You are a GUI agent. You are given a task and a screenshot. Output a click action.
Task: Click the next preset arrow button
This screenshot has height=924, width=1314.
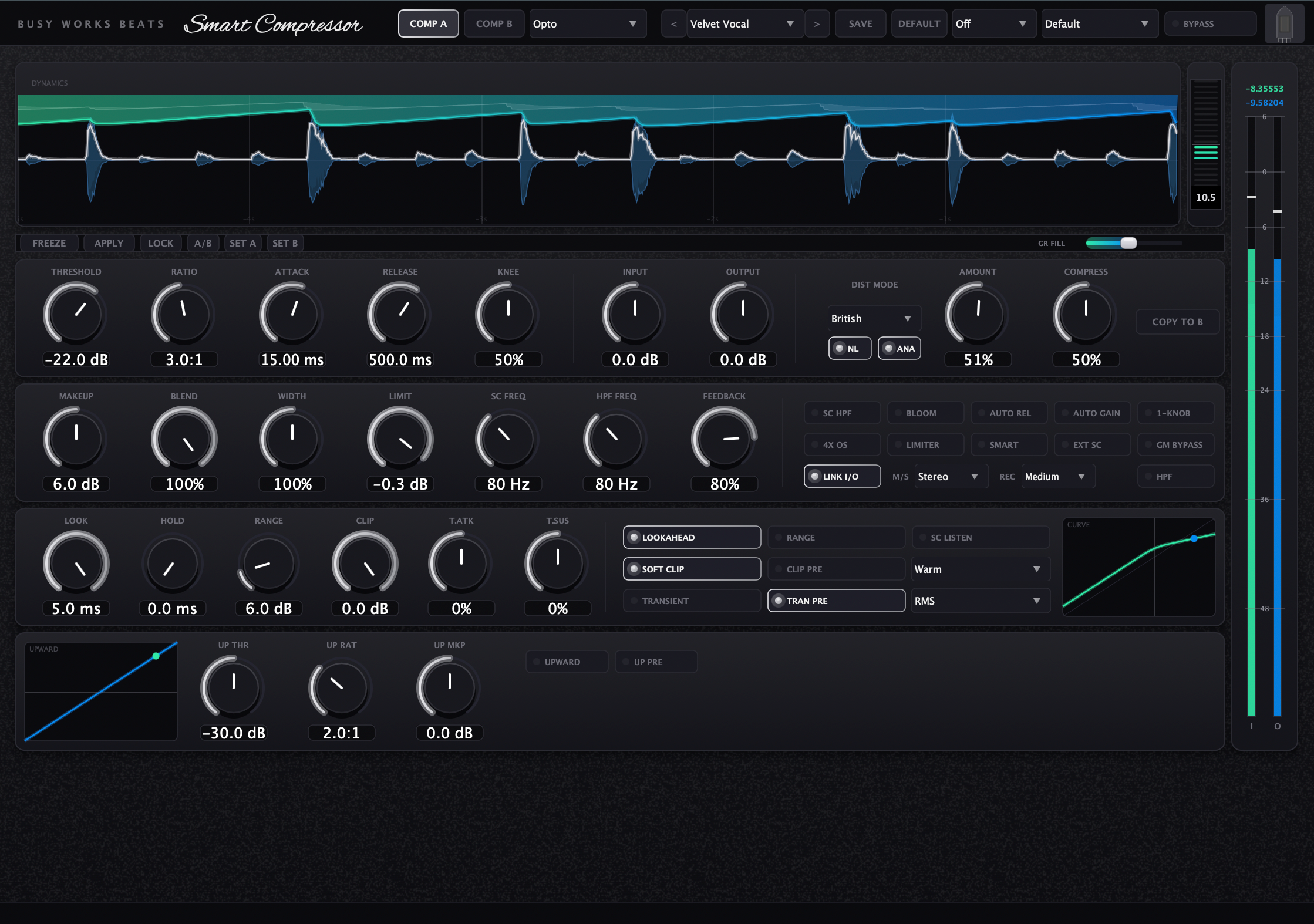click(817, 24)
